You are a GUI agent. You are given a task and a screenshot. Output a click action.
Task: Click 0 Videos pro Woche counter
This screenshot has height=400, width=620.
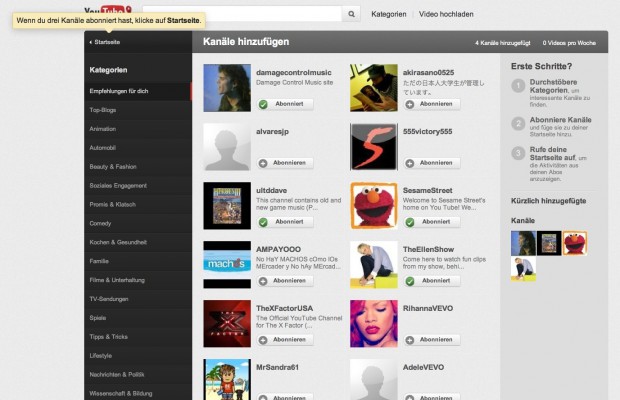[x=569, y=43]
